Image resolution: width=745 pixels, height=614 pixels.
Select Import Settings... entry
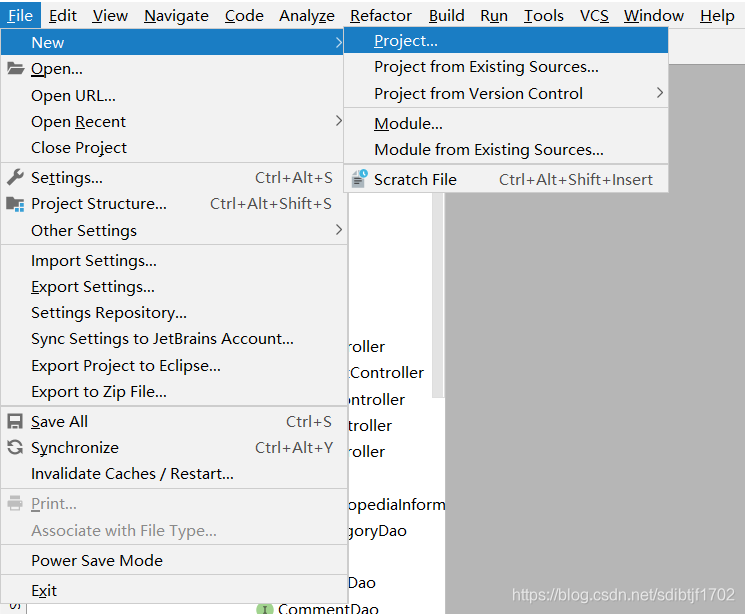[172, 260]
